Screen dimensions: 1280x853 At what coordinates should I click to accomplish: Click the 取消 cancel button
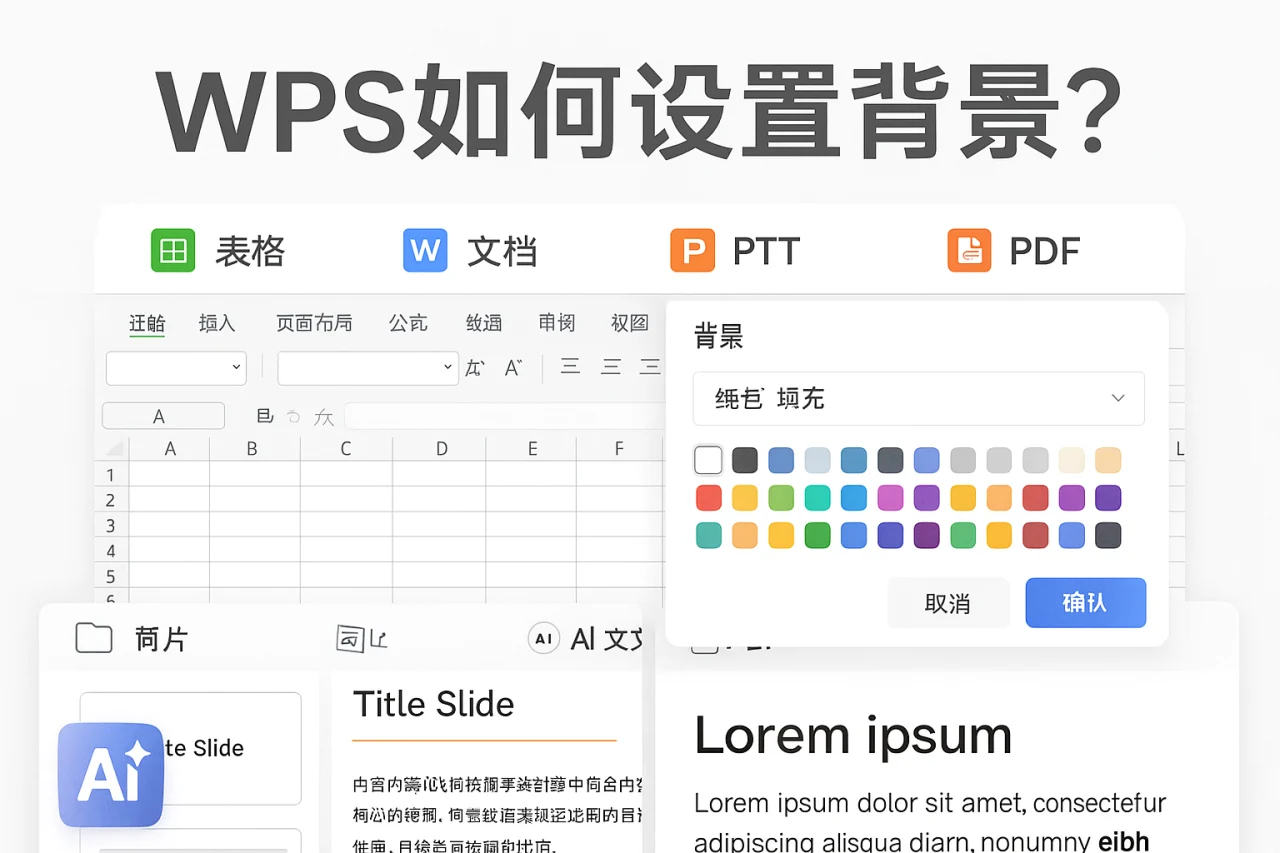(948, 602)
